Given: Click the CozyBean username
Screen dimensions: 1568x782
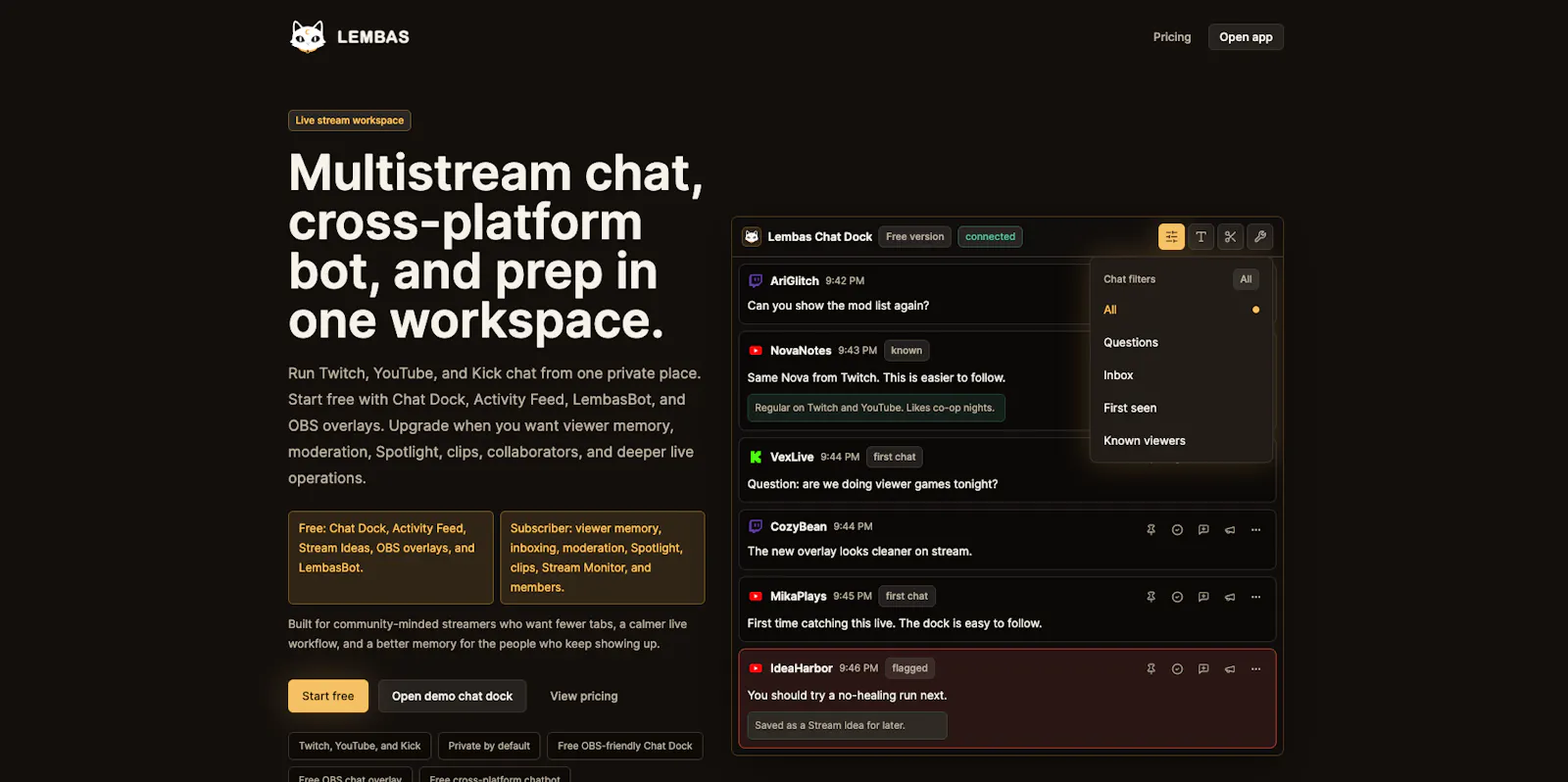Looking at the screenshot, I should point(799,526).
